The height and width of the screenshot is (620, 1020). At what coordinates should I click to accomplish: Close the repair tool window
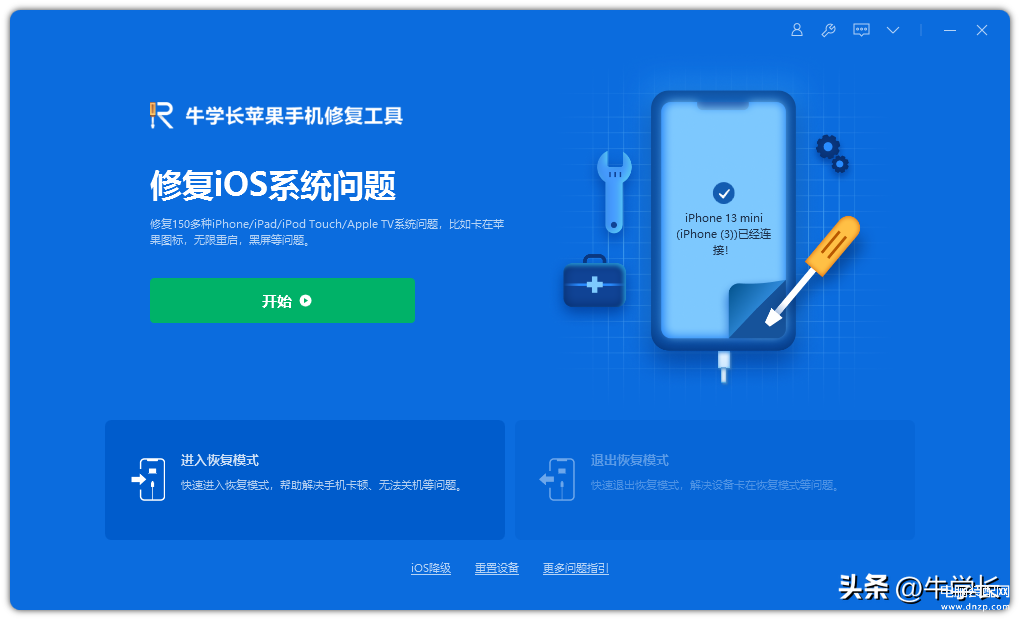click(982, 30)
